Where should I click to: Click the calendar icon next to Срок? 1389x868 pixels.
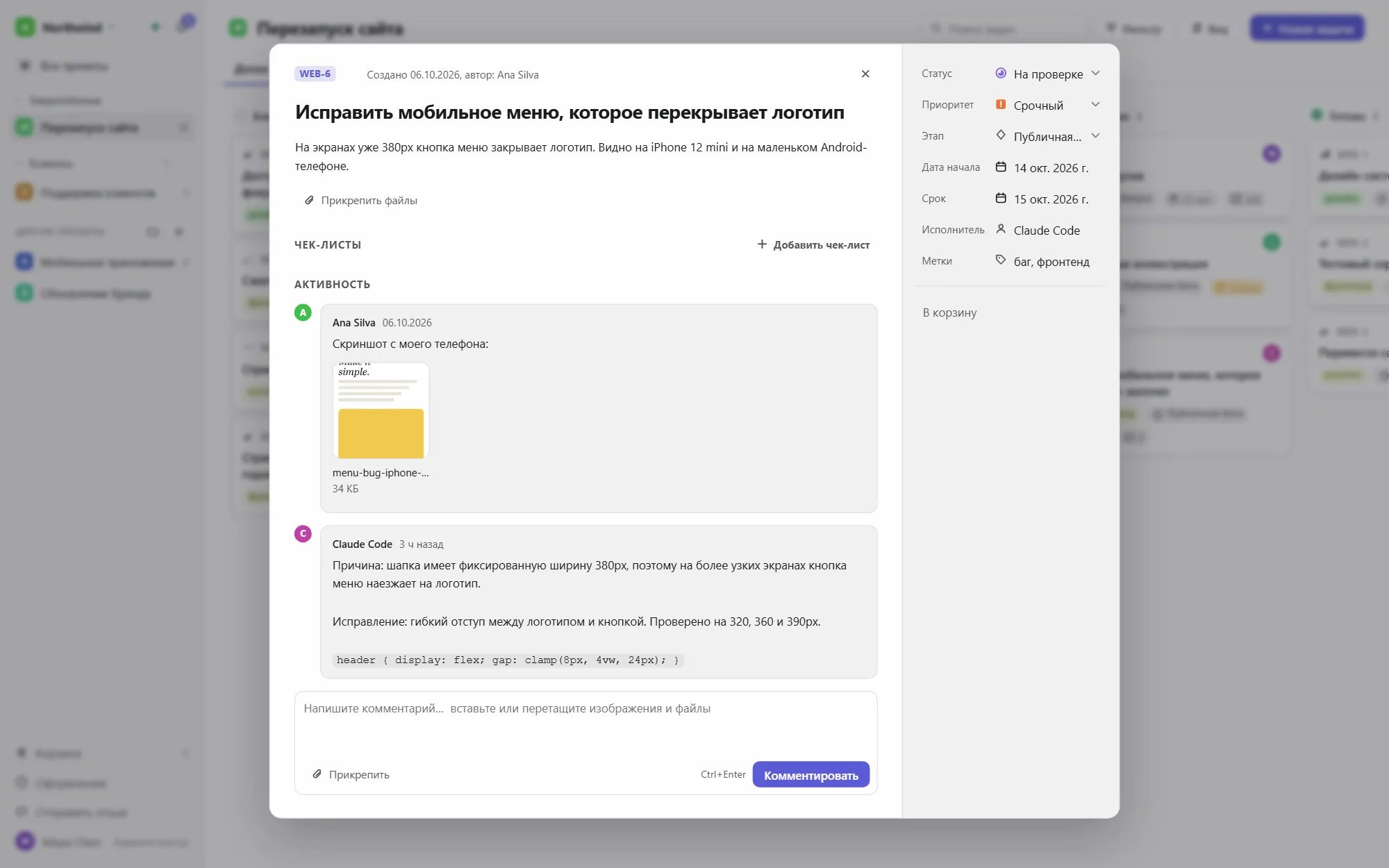1001,199
